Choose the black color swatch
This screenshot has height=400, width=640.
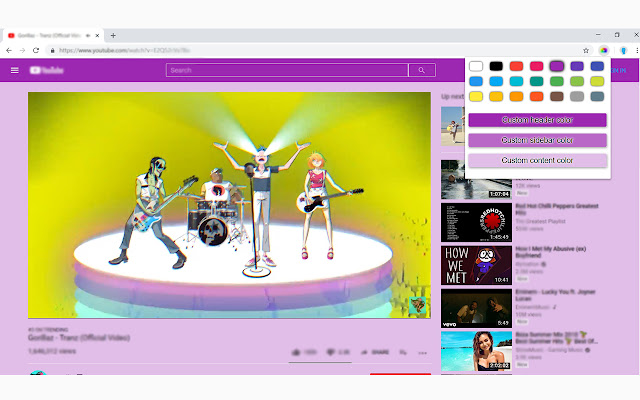[x=496, y=66]
